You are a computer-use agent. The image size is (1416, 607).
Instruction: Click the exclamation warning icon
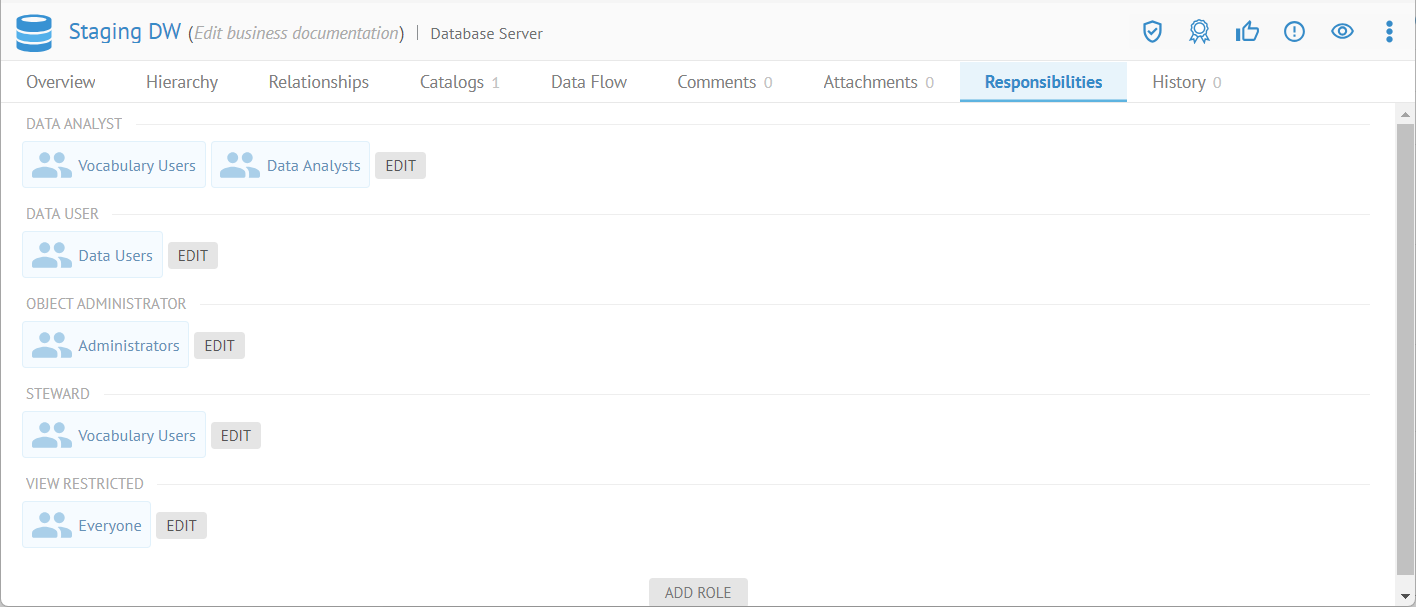[x=1294, y=32]
